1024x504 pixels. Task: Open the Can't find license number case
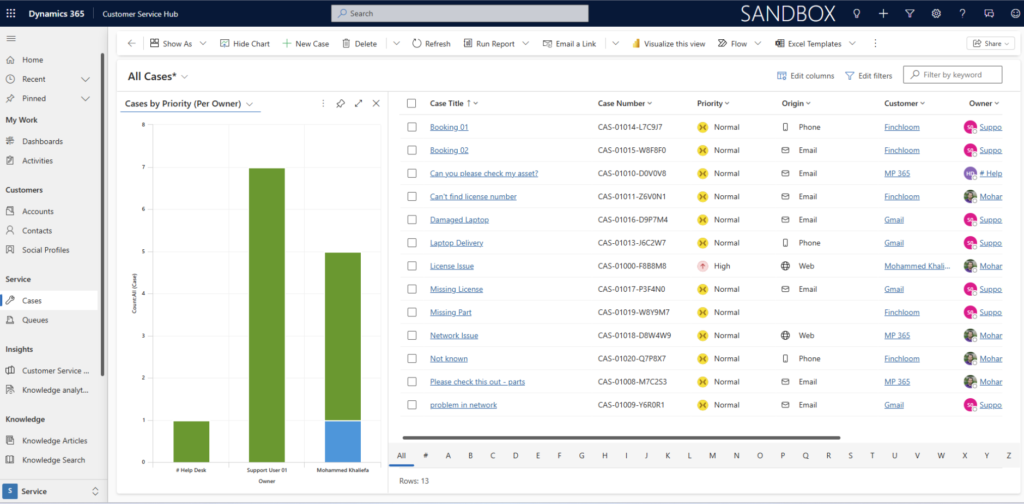tap(473, 197)
